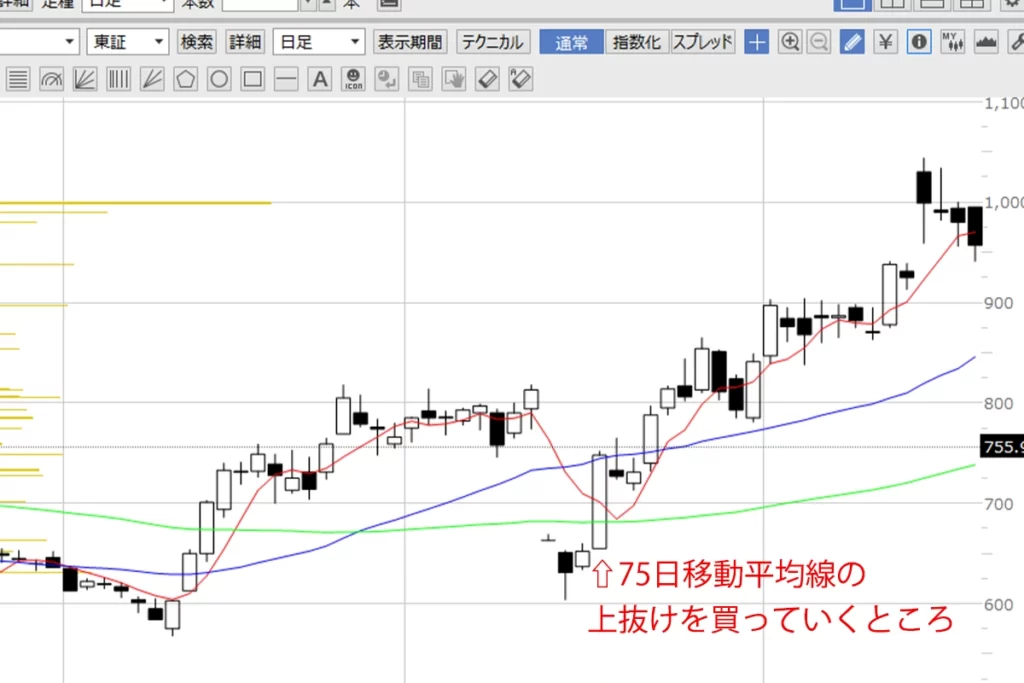Click the zoom in magnifier icon

point(789,42)
